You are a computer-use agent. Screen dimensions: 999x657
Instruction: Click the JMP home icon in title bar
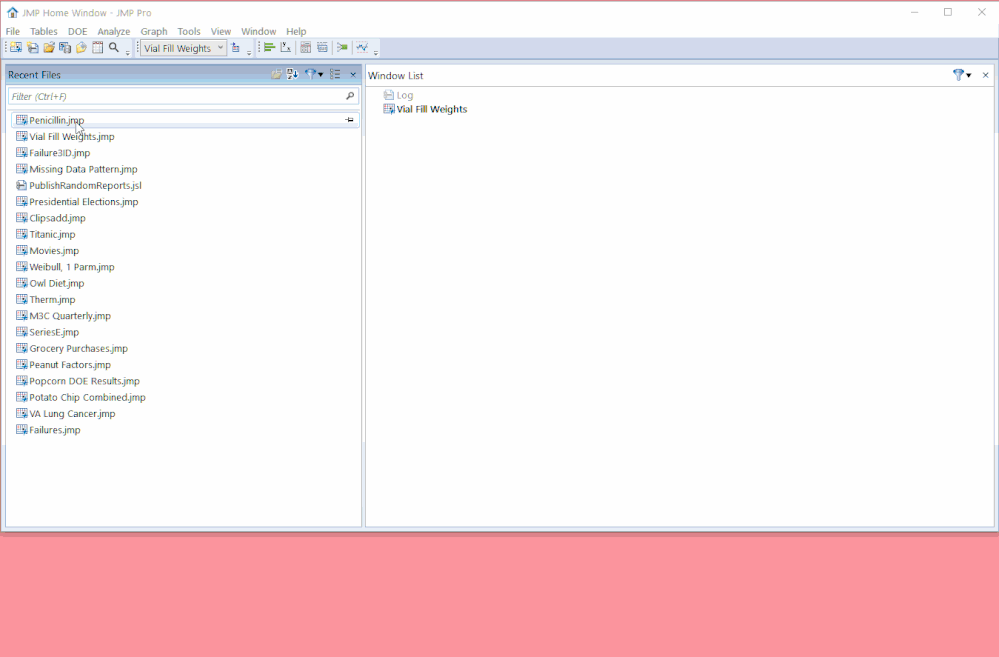pos(12,12)
